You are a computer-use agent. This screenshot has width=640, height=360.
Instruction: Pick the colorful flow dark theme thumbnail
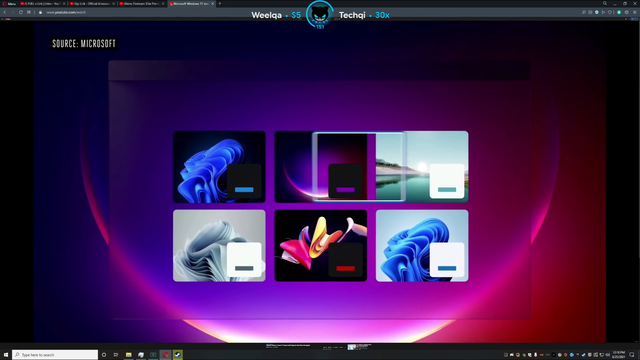point(320,246)
